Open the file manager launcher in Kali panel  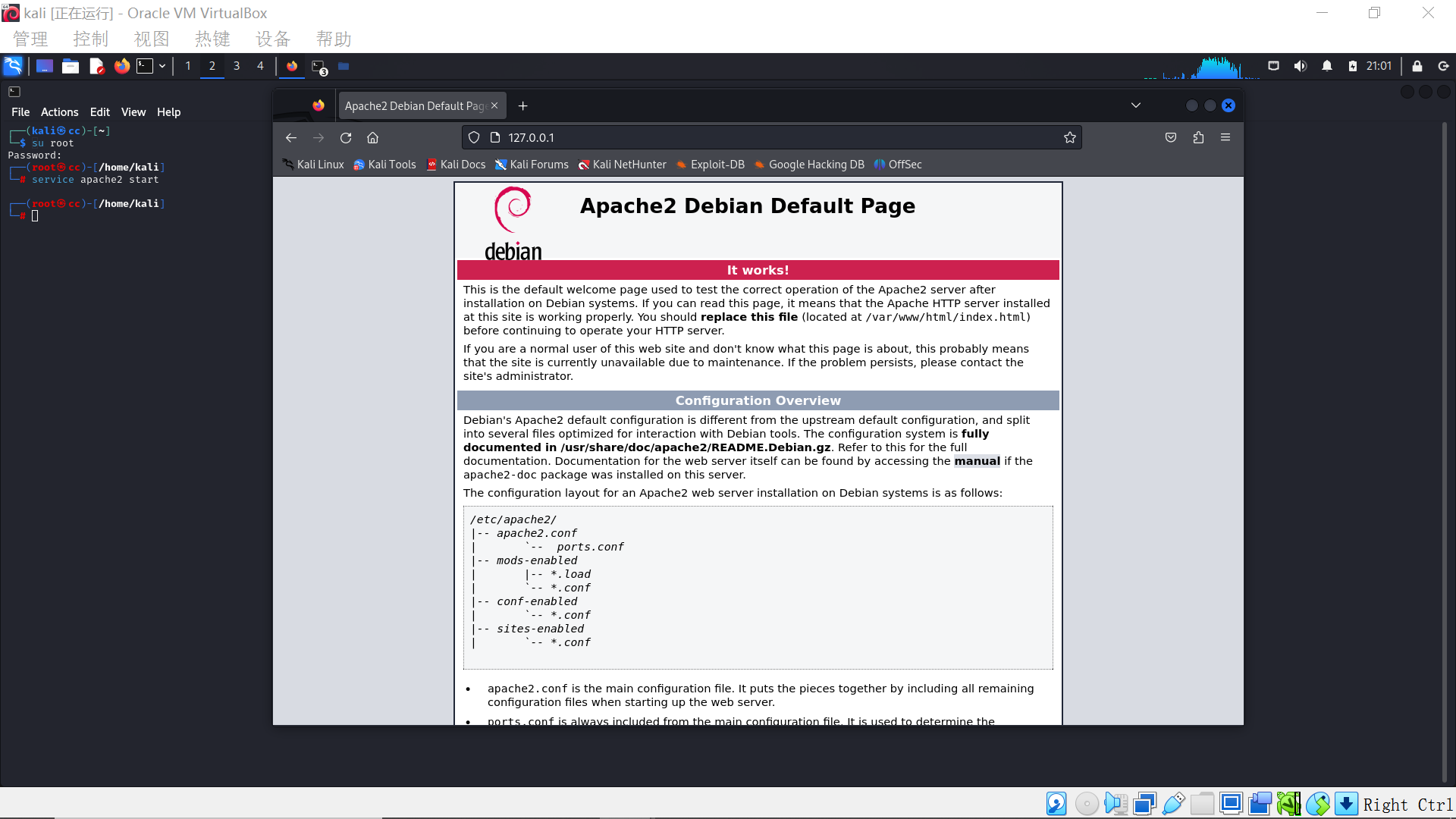[x=71, y=66]
